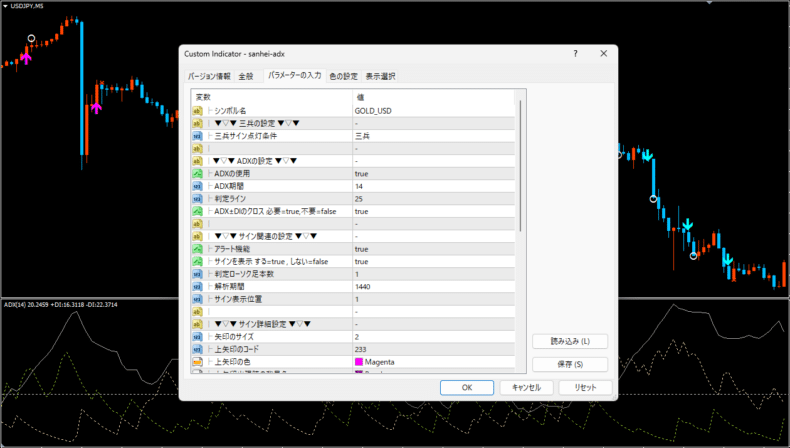790x448 pixels.
Task: Select the シンボル名 variable label
Action: [x=230, y=111]
